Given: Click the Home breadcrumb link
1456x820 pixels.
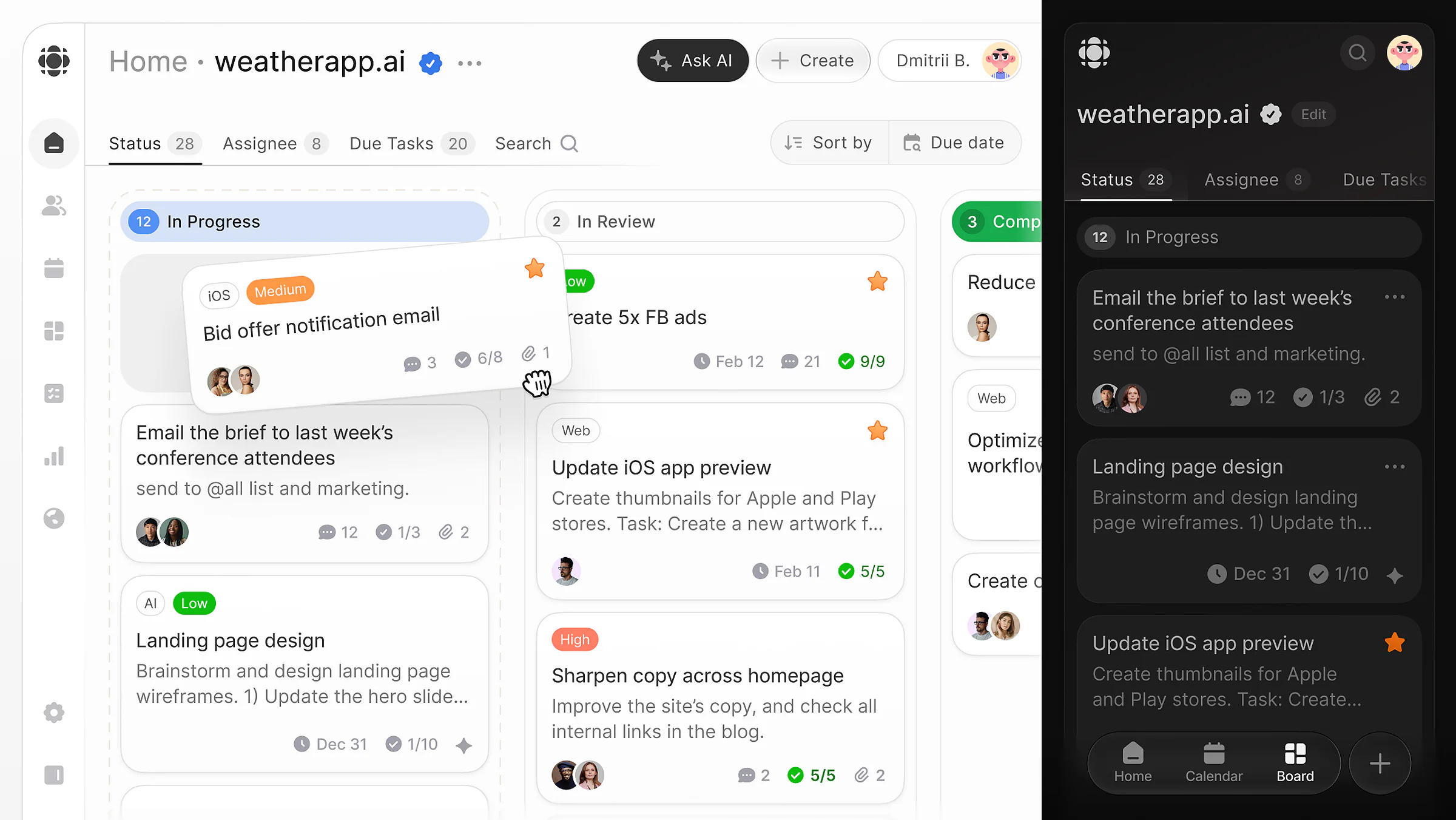Looking at the screenshot, I should click(x=148, y=62).
